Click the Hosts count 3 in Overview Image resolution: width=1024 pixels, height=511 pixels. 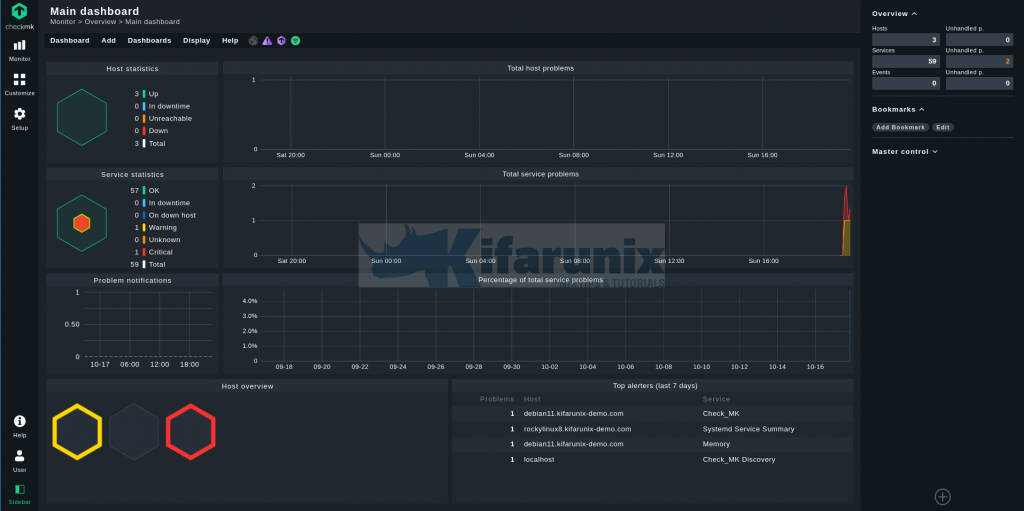point(906,40)
